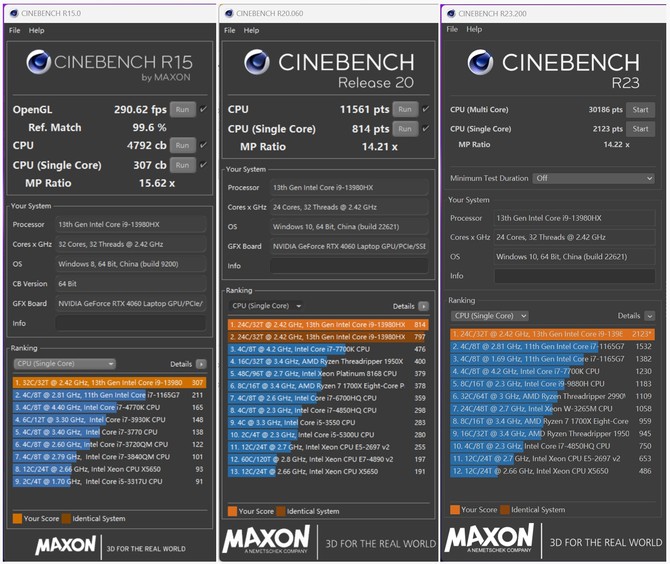Screen dimensions: 670x564
Task: Click the MAXON logo in the R15 window
Action: (66, 545)
